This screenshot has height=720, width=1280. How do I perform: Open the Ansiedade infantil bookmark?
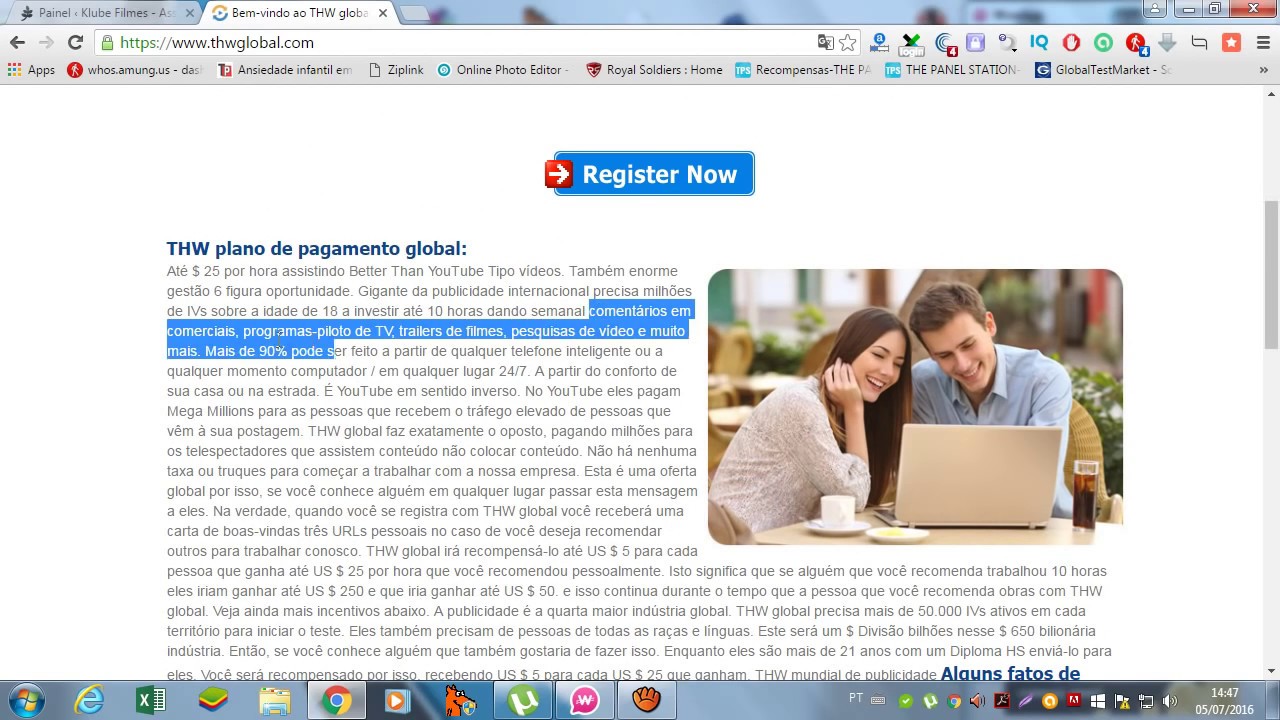(x=285, y=70)
